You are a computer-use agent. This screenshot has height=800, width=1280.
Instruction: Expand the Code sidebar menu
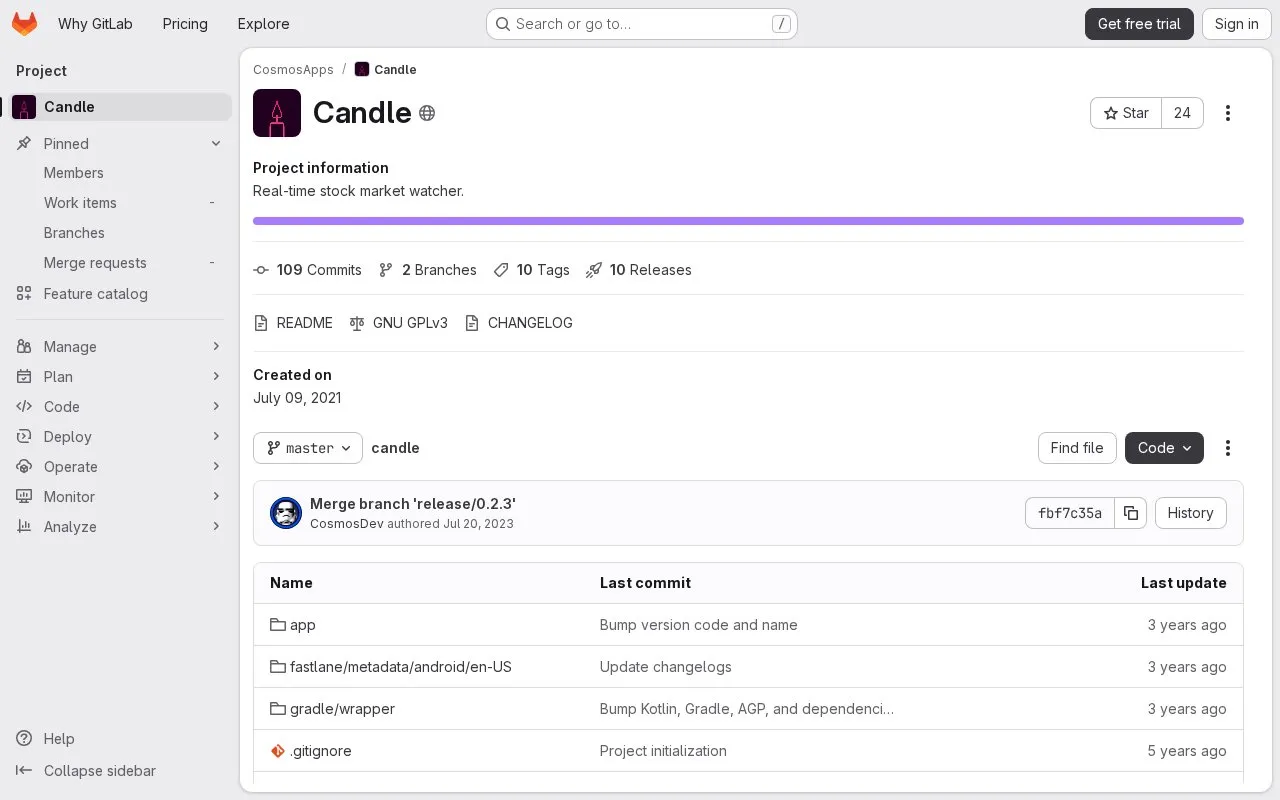pos(120,407)
